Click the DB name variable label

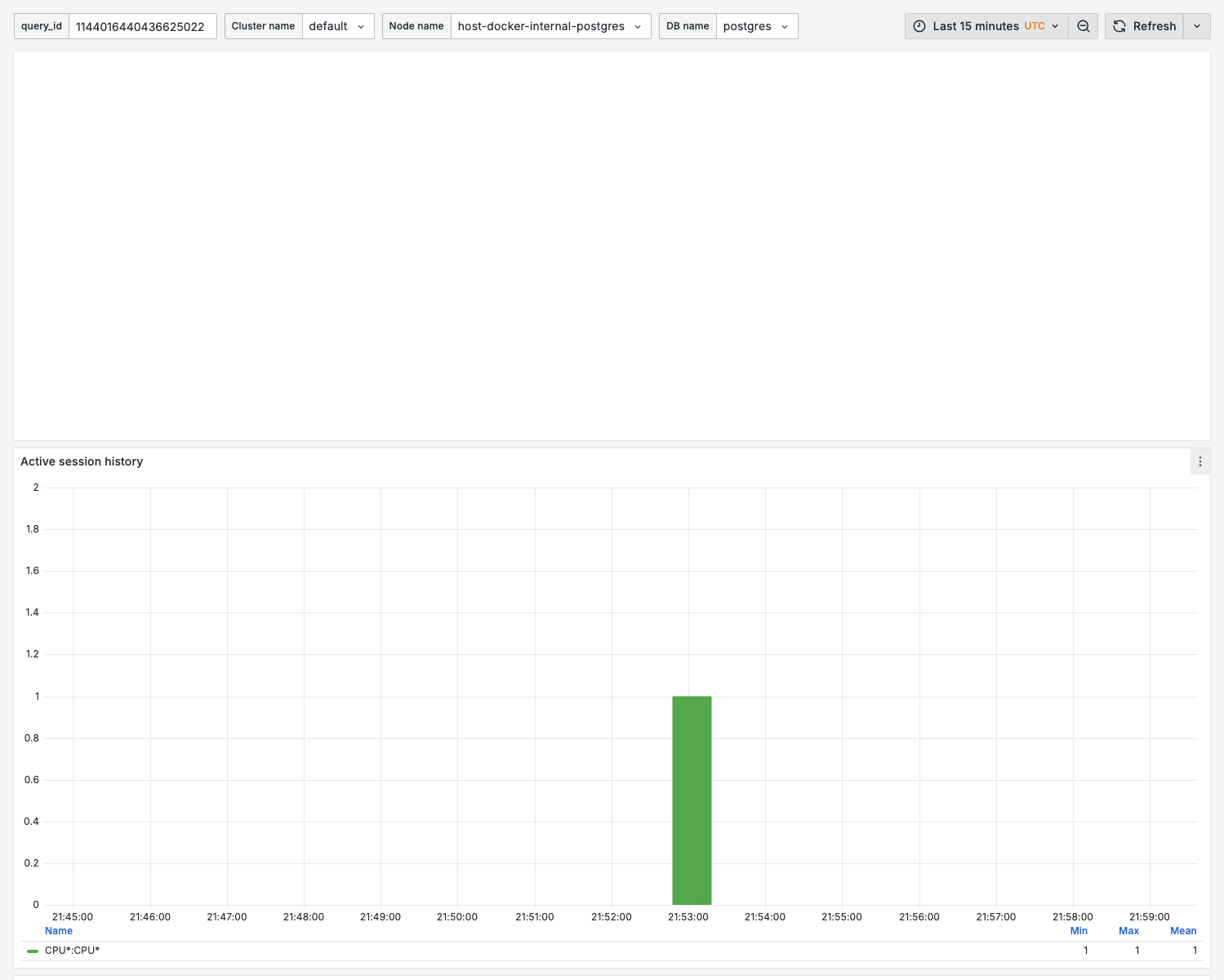pos(687,25)
